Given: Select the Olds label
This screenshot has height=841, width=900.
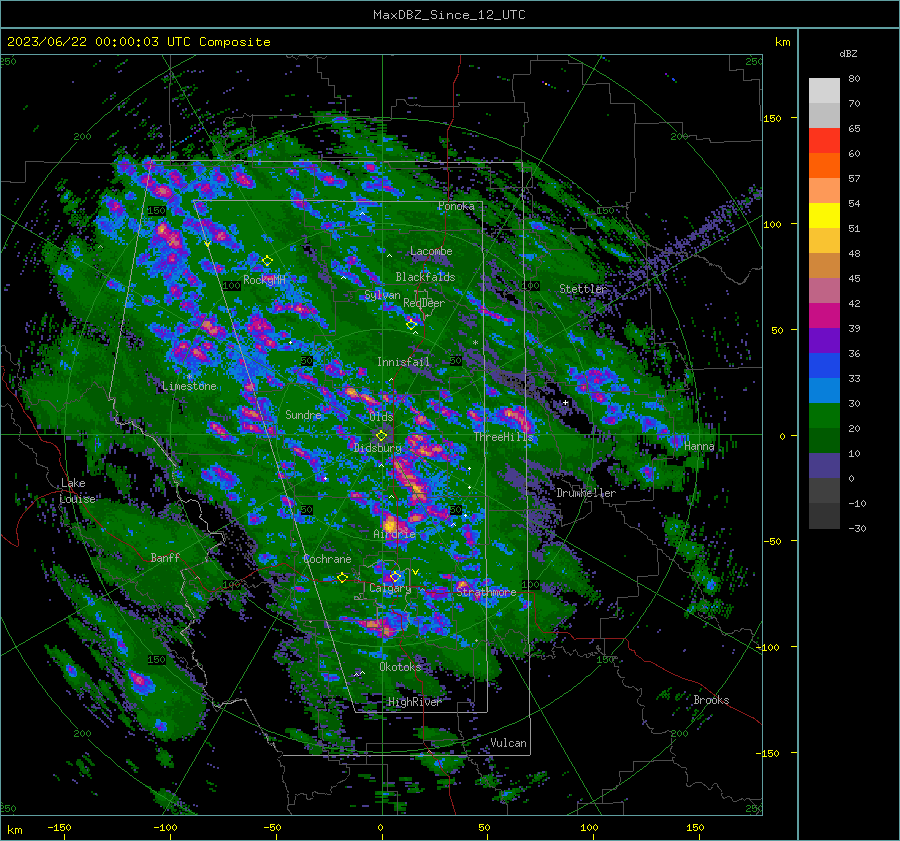Looking at the screenshot, I should pyautogui.click(x=382, y=417).
